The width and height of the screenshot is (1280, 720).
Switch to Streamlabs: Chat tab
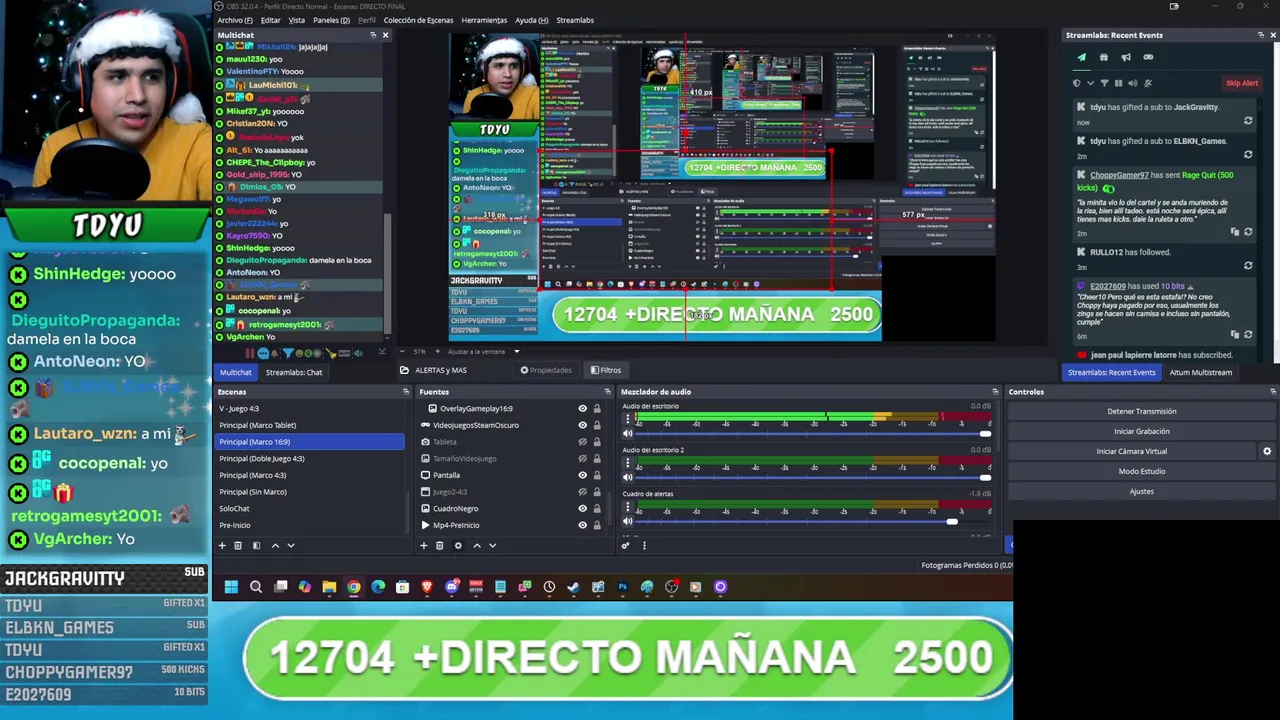pos(294,372)
